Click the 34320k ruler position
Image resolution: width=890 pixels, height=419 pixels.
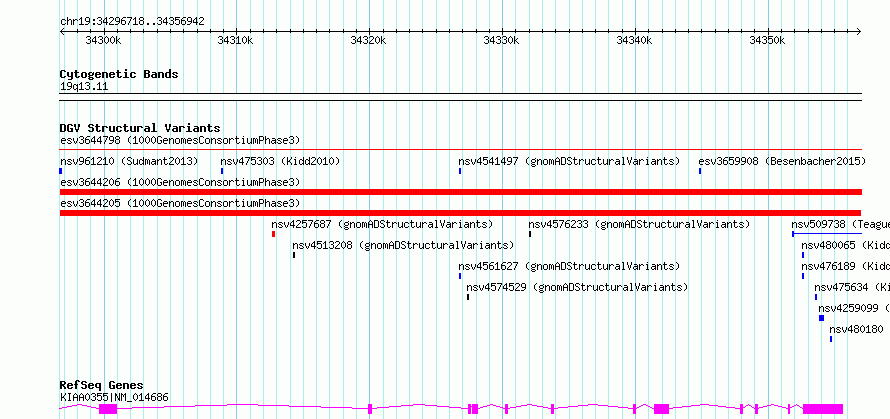pos(368,40)
